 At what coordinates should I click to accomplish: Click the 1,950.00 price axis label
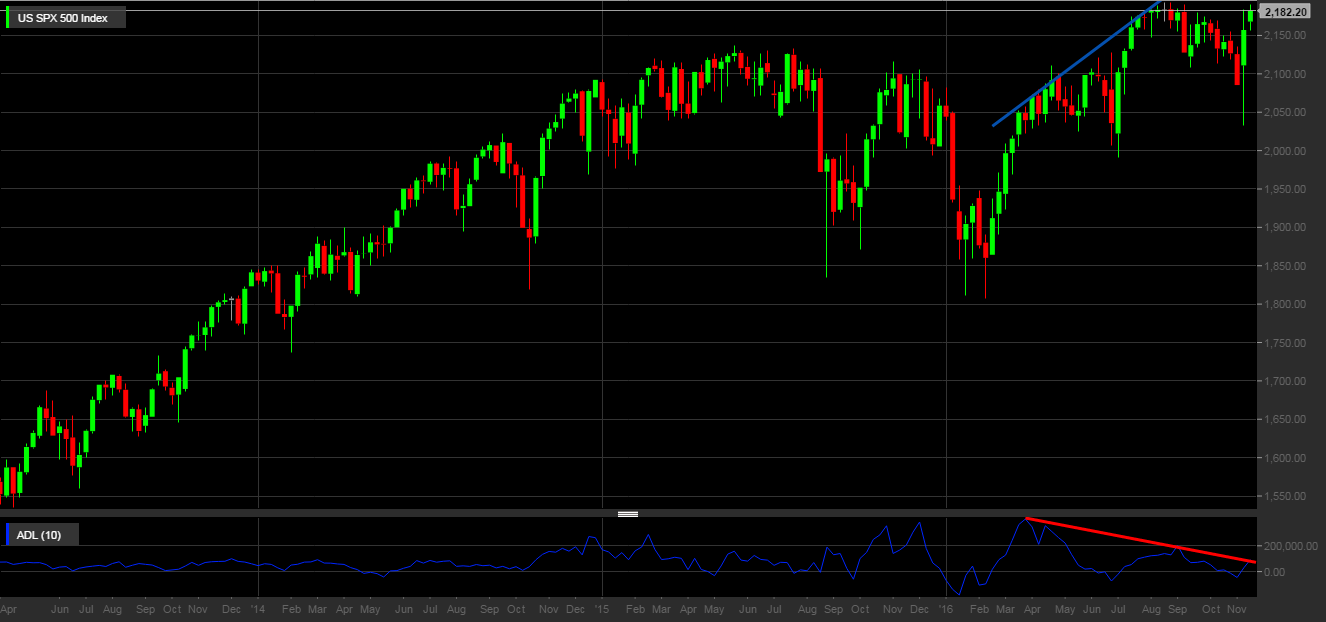pyautogui.click(x=1285, y=189)
